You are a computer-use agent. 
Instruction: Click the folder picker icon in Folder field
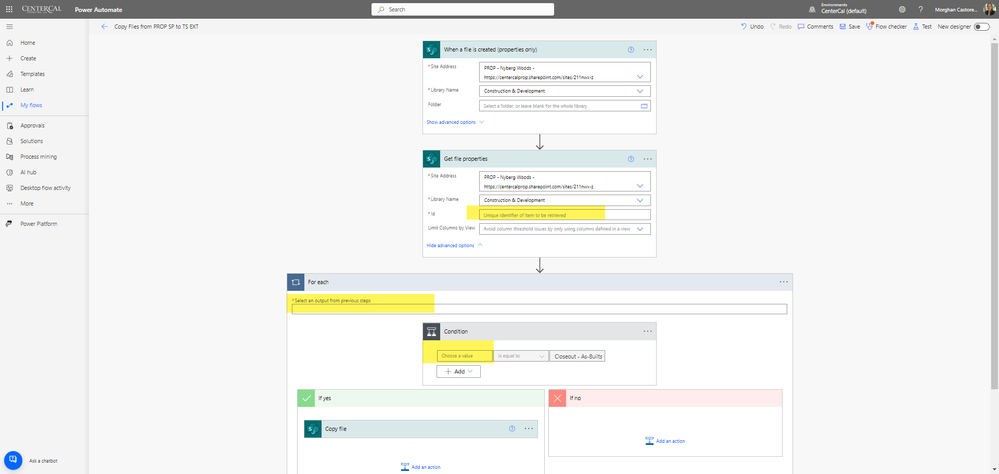pos(643,106)
